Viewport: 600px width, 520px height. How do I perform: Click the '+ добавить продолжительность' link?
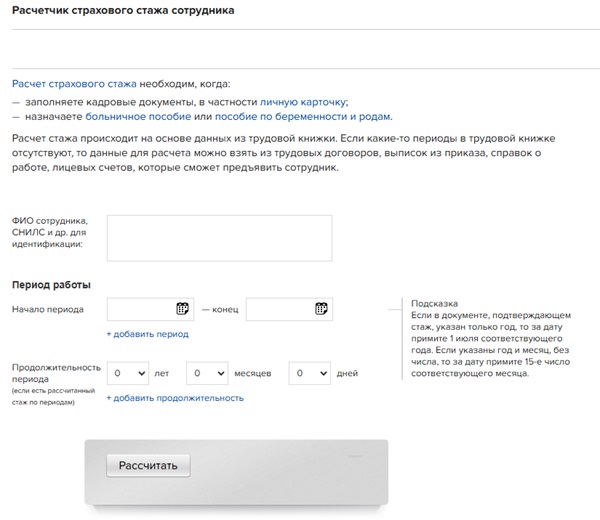tap(175, 398)
